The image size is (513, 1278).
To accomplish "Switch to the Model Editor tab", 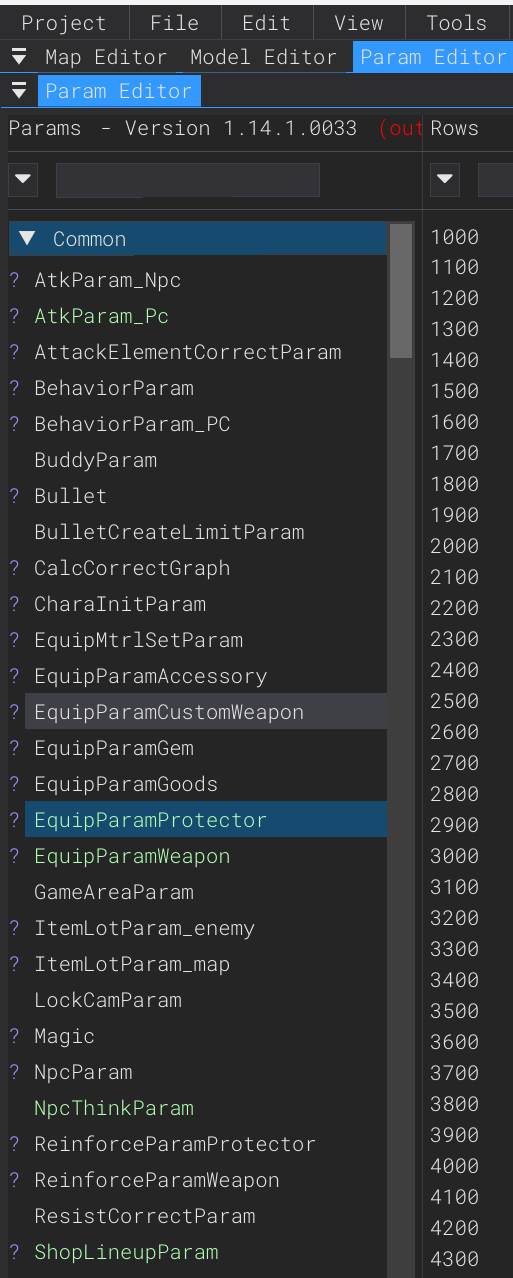I will tap(263, 57).
